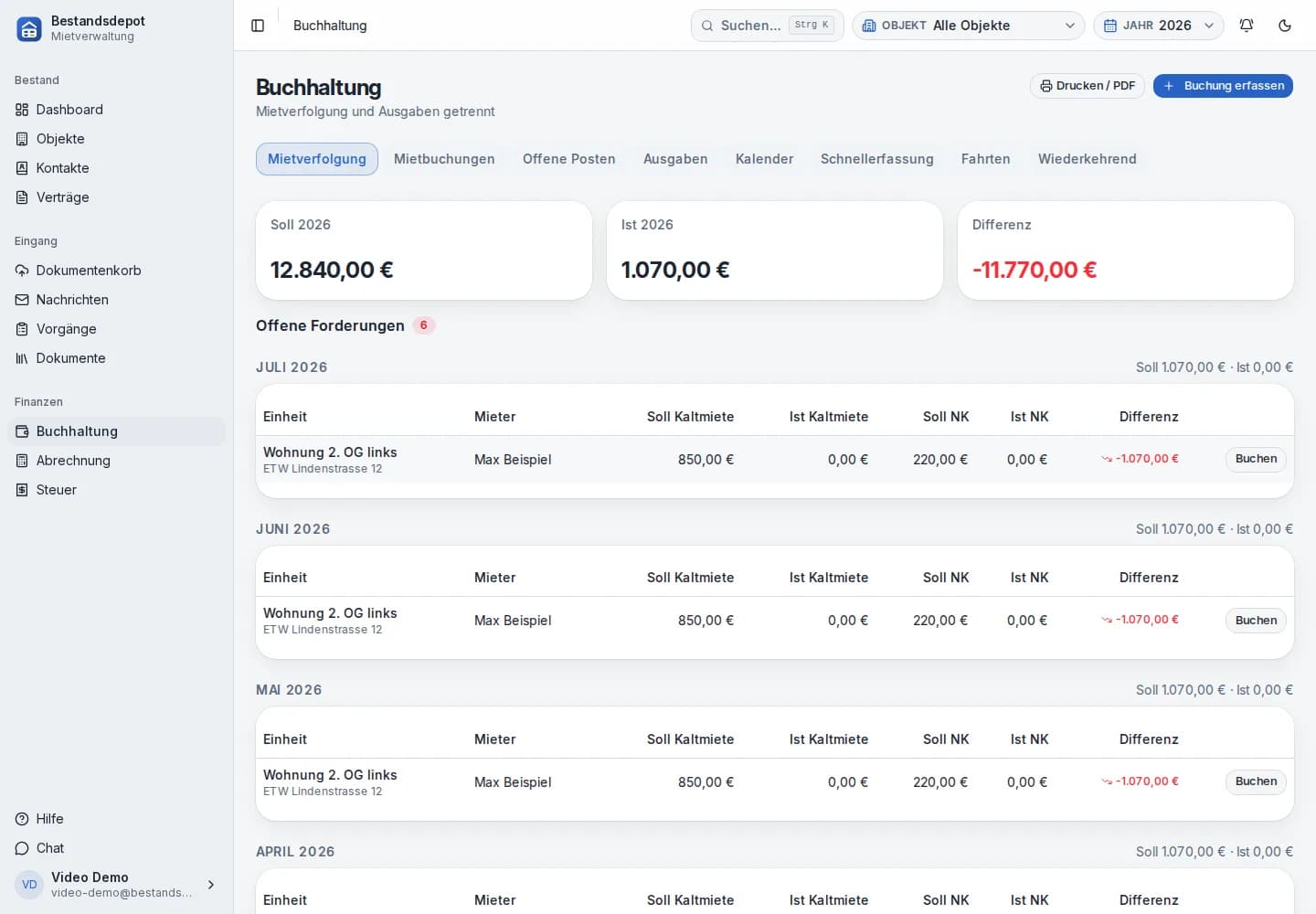Click Wohnung 2. OG links in Juni row
The height and width of the screenshot is (914, 1316).
tap(330, 613)
